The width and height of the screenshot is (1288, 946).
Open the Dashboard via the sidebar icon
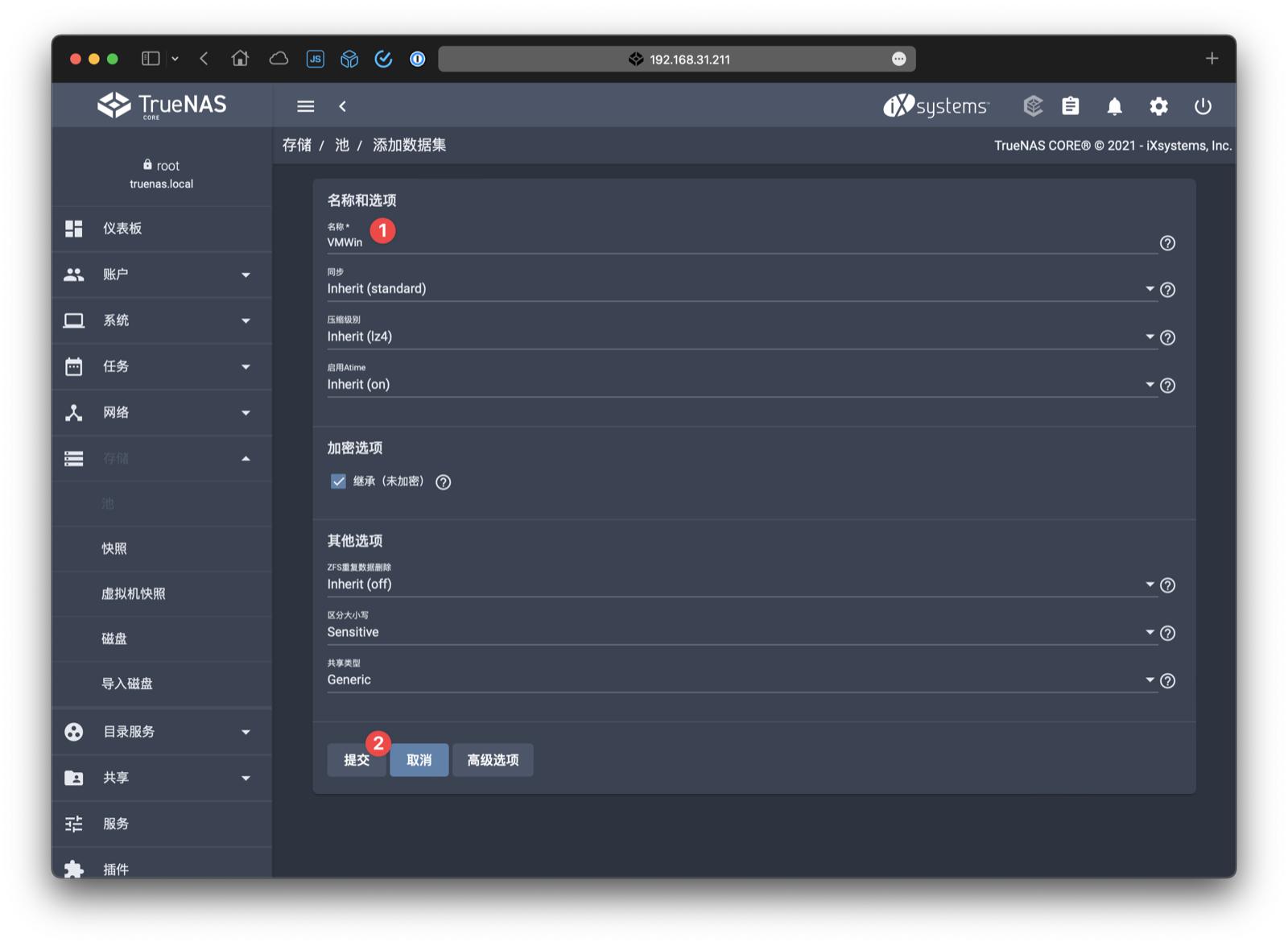[73, 229]
